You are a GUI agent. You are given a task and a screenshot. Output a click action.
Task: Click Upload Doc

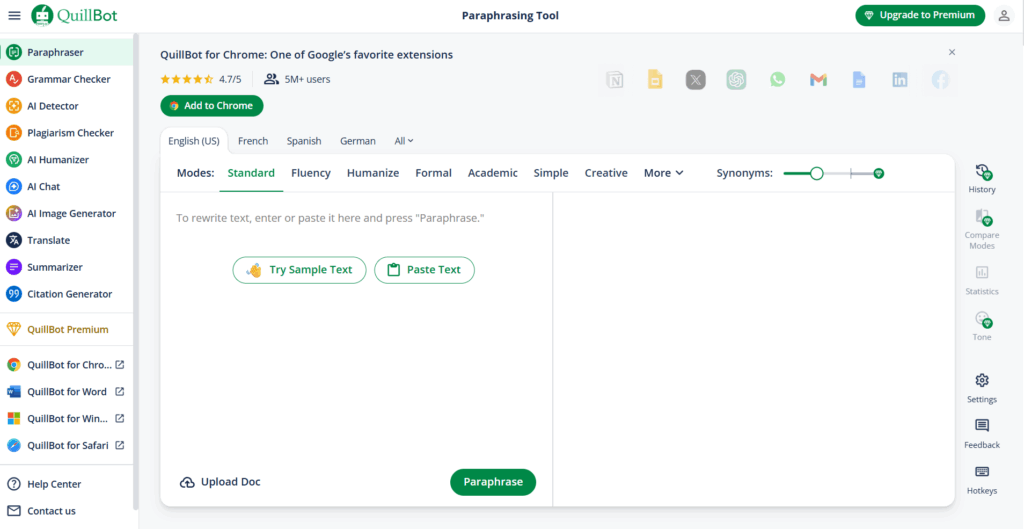[220, 482]
